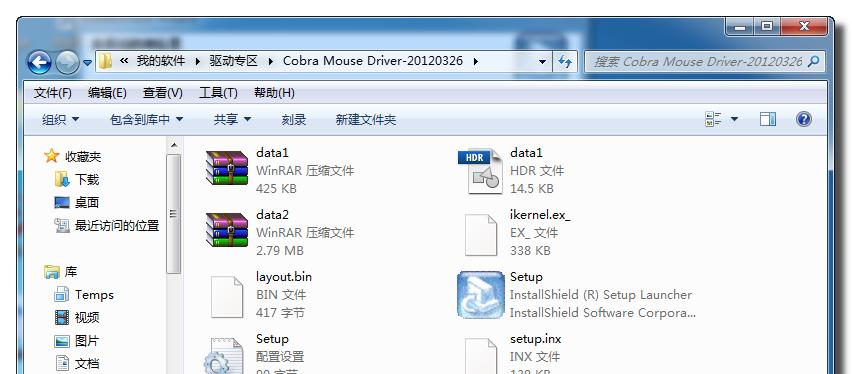The height and width of the screenshot is (374, 852).
Task: Click the 收藏夹 star icon
Action: (52, 156)
